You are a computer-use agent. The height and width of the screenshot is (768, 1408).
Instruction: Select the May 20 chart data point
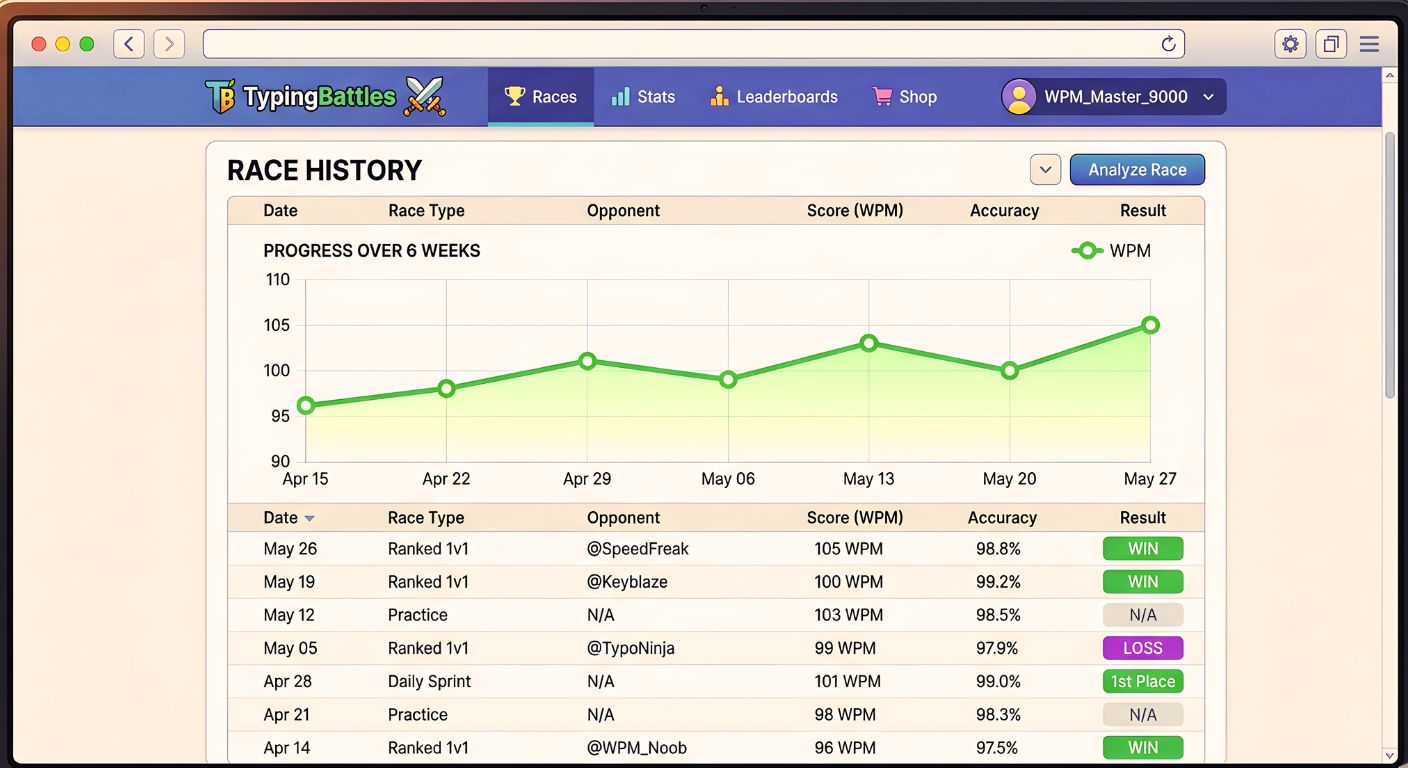[x=1010, y=370]
